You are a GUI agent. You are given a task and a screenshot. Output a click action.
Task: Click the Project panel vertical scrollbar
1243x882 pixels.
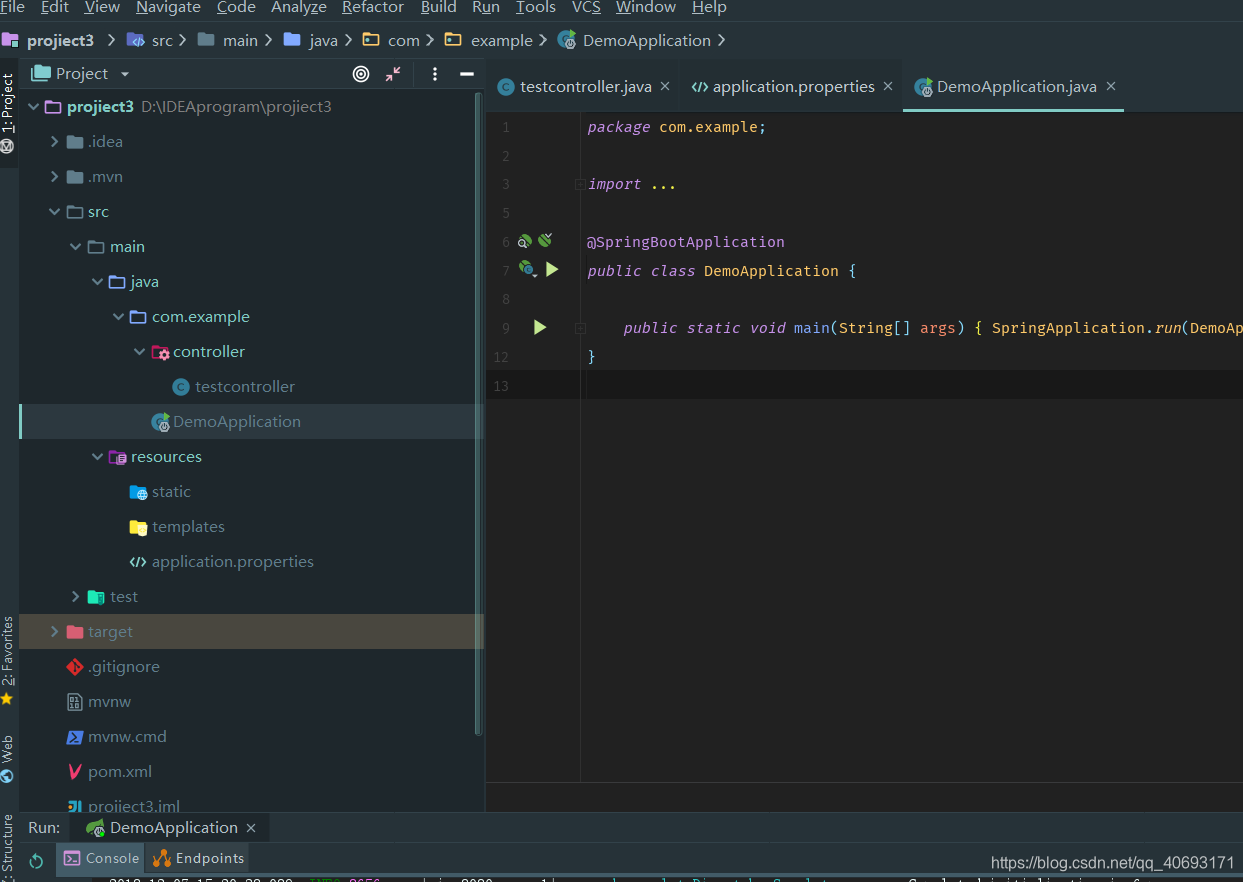point(478,415)
